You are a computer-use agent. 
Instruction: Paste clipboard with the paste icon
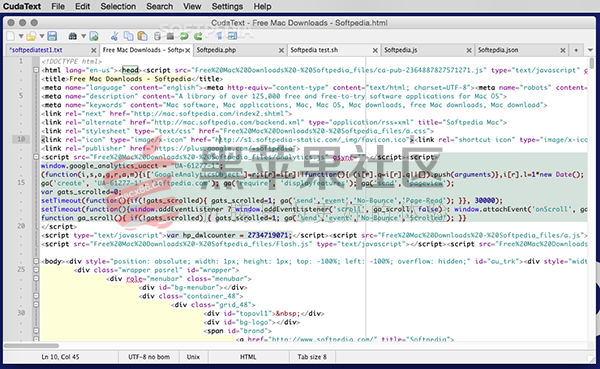[x=143, y=36]
